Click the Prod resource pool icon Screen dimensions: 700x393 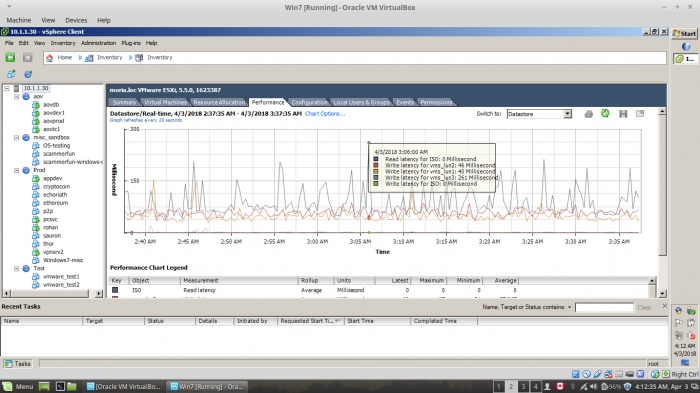26,170
